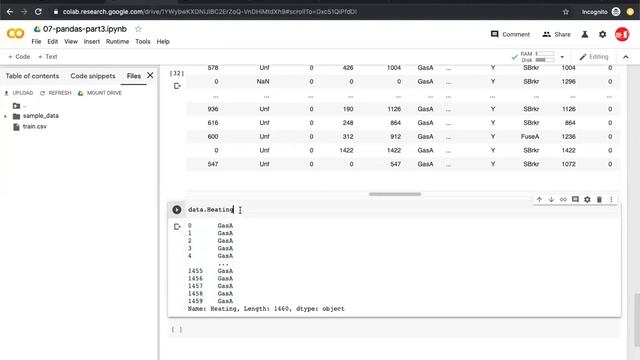640x360 pixels.
Task: Go forward in browser history
Action: [24, 12]
